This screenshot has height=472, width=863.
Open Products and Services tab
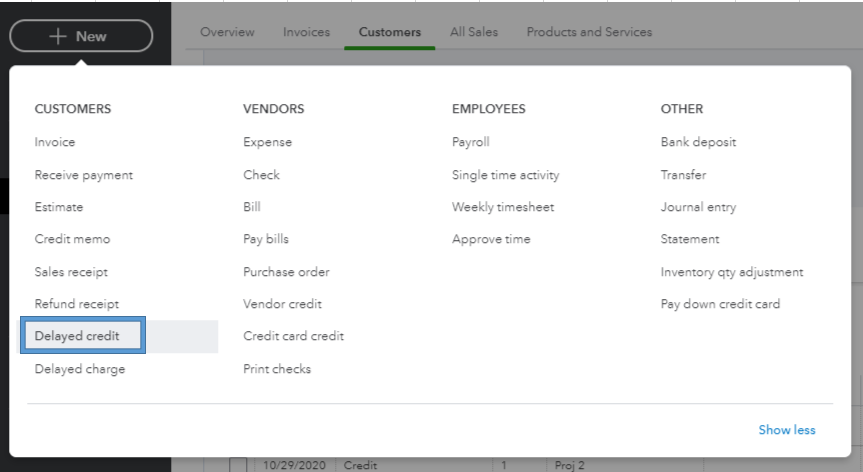pos(589,32)
